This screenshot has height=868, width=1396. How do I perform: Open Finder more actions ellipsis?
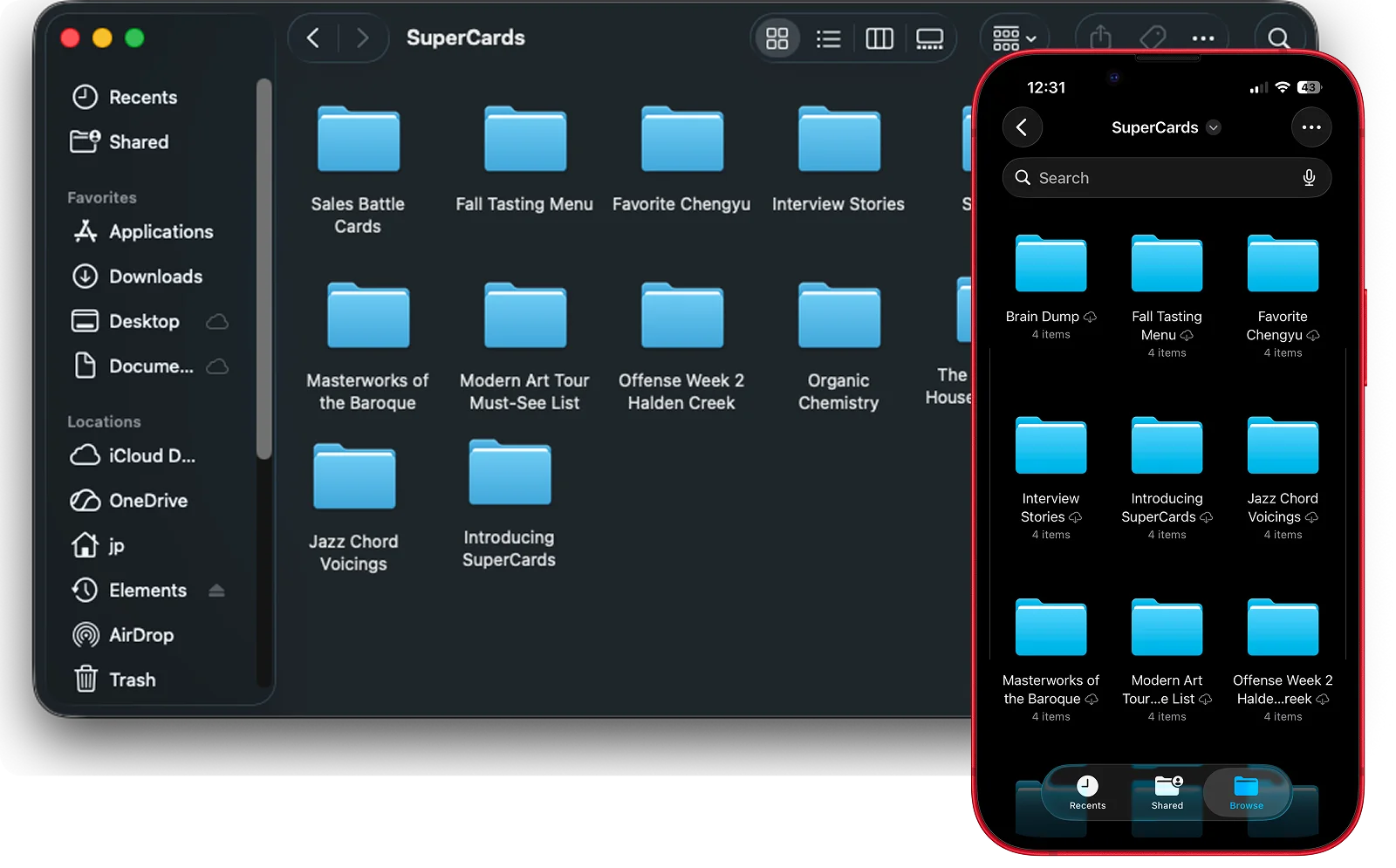click(1203, 38)
